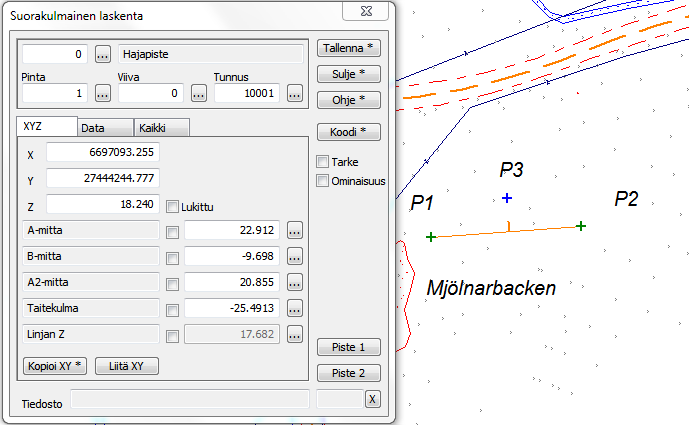Click the Piste 1 button

(x=348, y=347)
